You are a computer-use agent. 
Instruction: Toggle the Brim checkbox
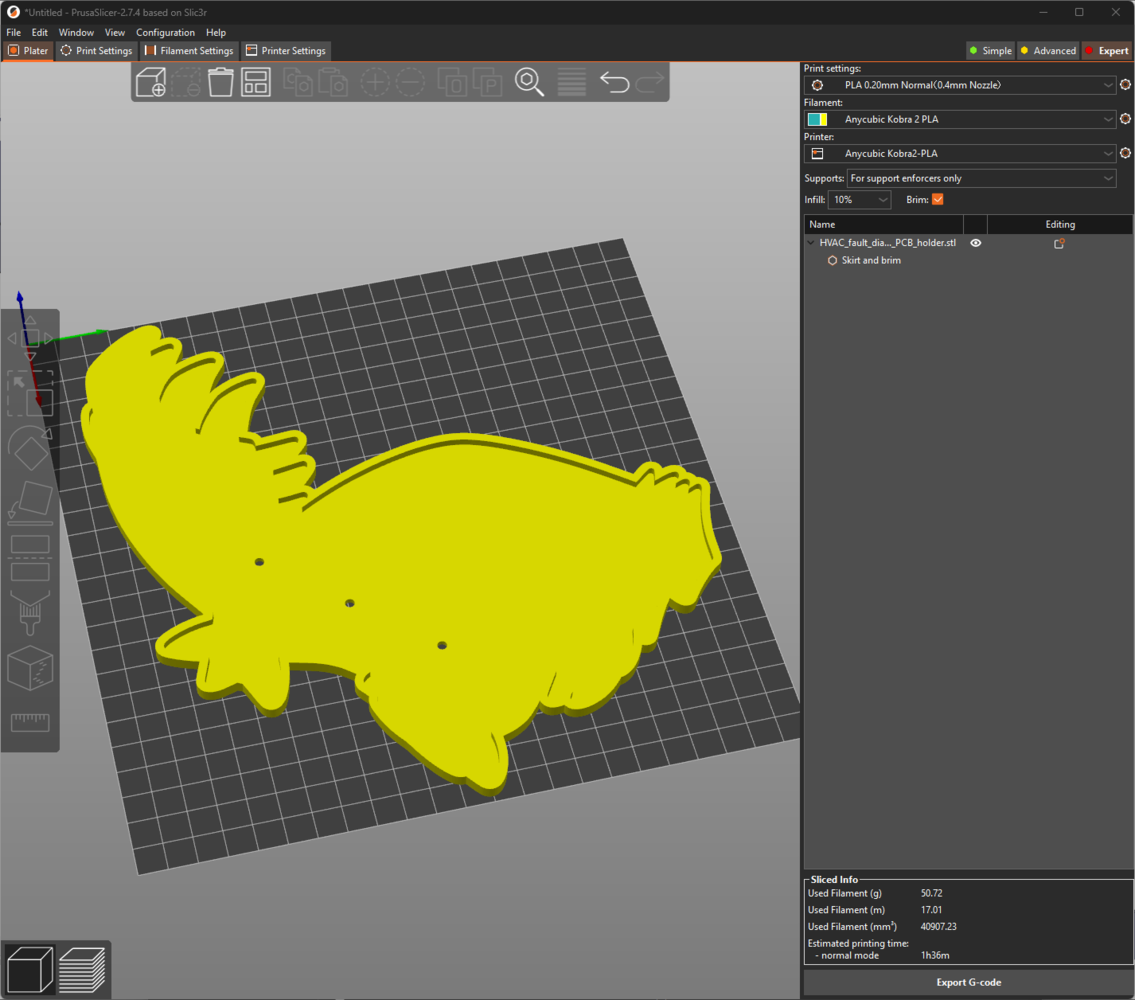(937, 200)
